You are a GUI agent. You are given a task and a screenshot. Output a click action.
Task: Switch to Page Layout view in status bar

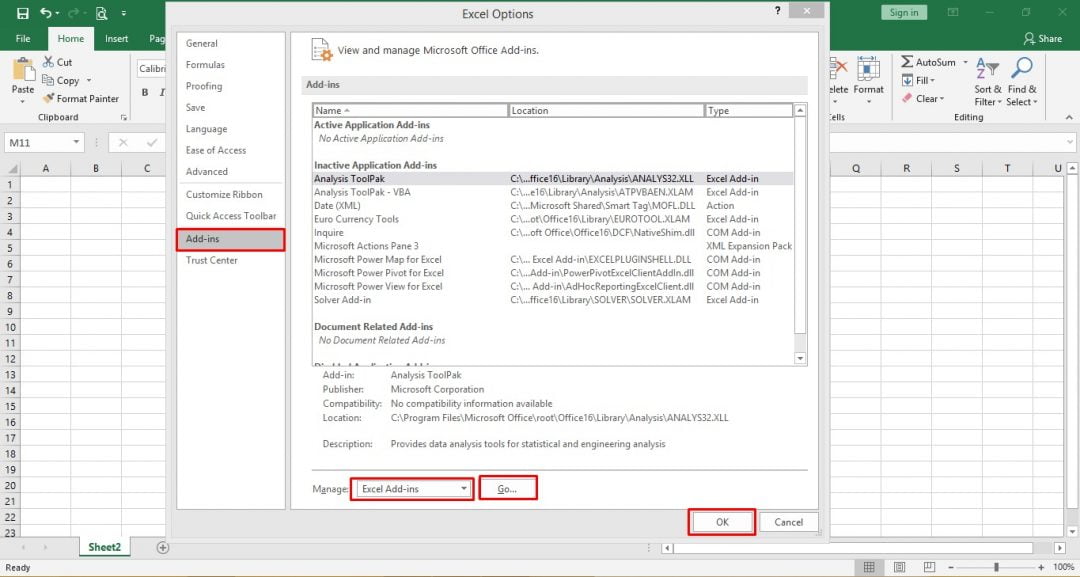[899, 567]
